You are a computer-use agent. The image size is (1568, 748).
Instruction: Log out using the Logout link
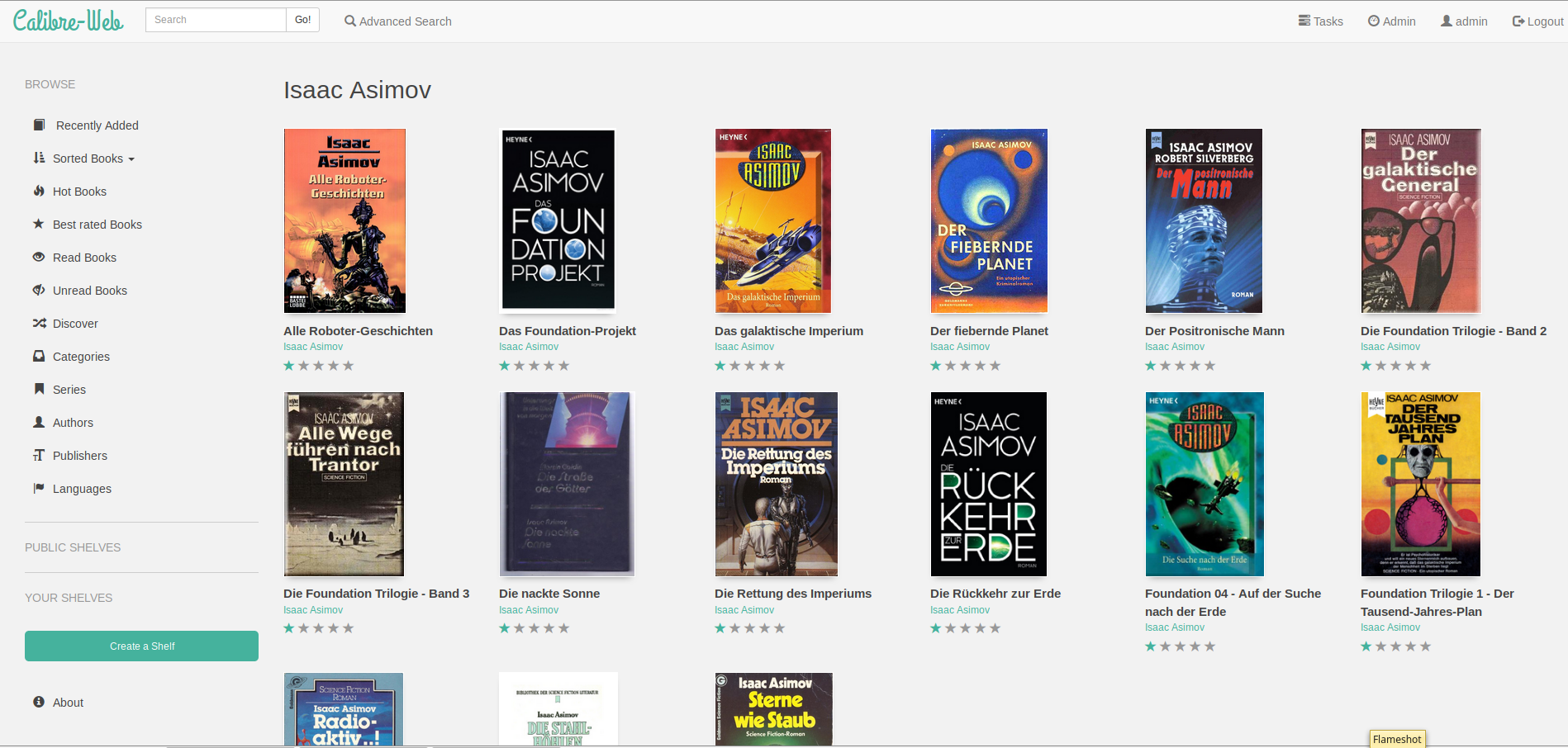pyautogui.click(x=1537, y=21)
